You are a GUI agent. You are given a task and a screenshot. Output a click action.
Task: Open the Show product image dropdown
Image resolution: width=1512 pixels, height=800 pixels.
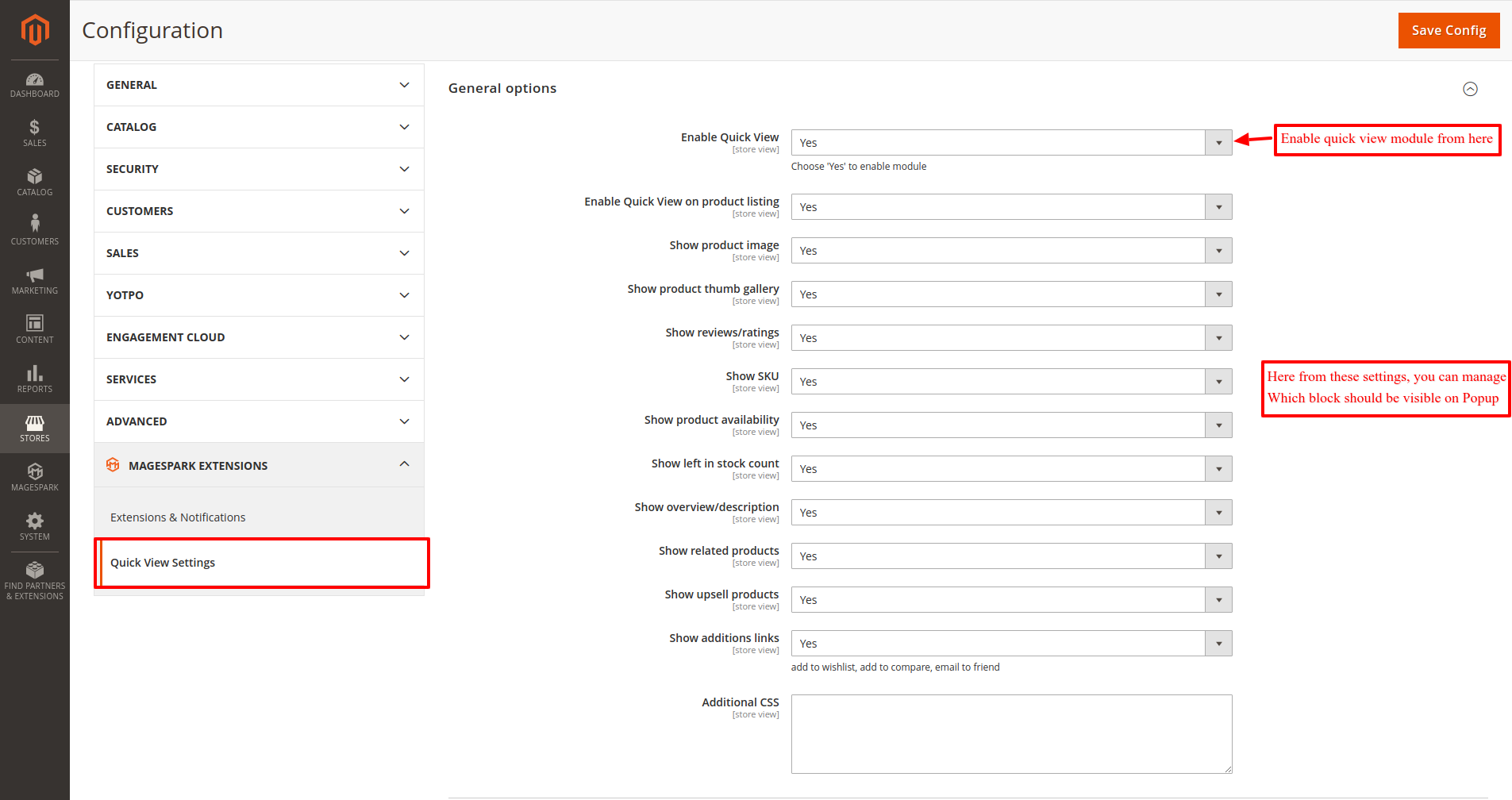tap(1011, 251)
